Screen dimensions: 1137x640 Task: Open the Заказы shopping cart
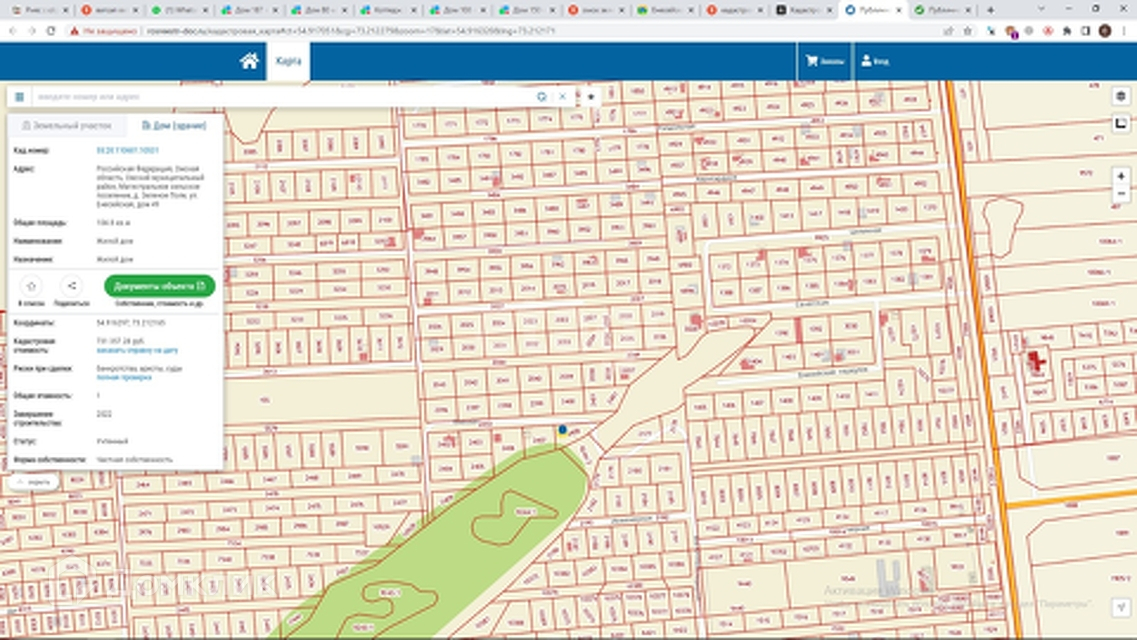click(x=824, y=61)
